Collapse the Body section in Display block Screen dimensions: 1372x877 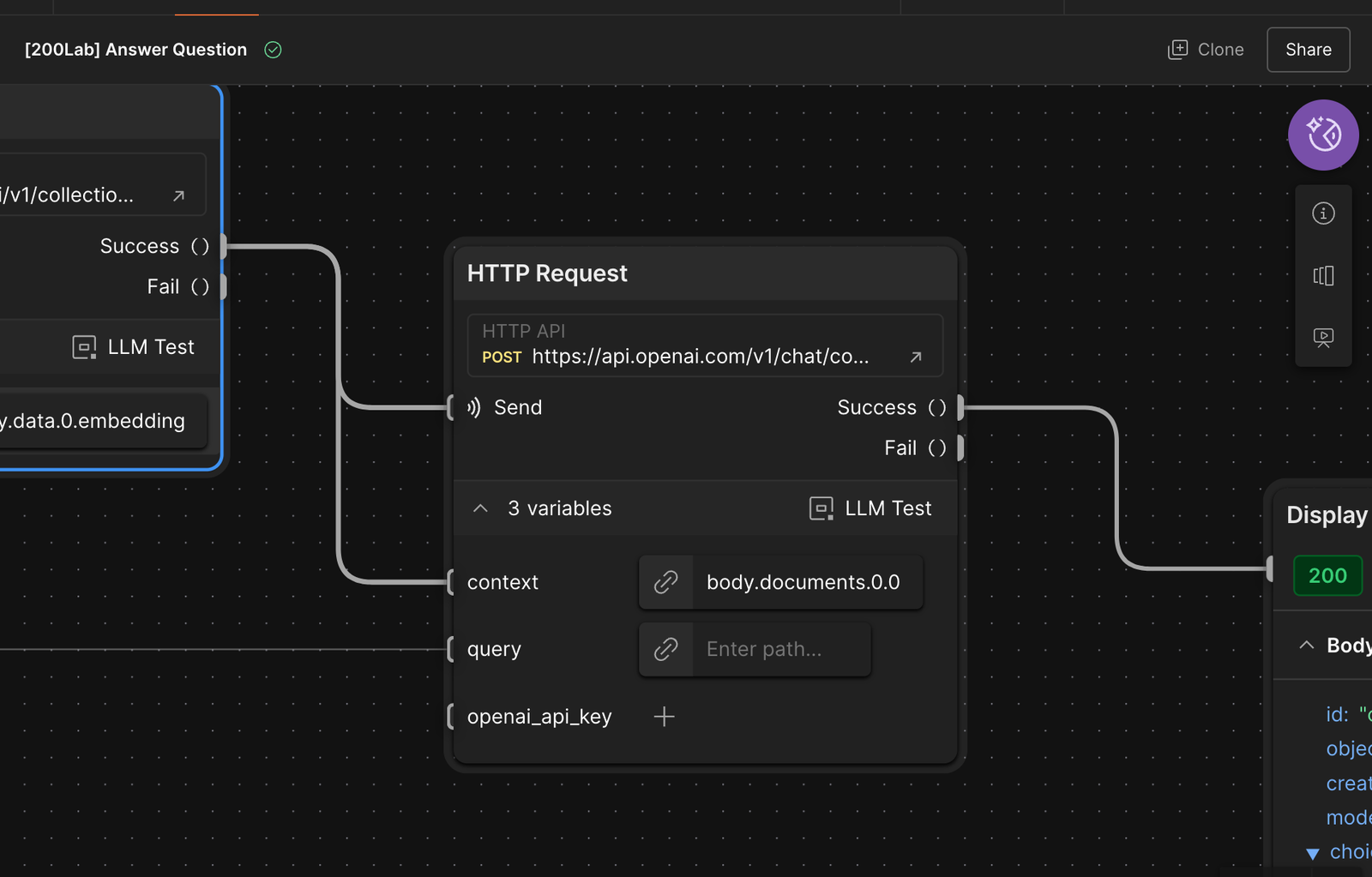(1306, 645)
